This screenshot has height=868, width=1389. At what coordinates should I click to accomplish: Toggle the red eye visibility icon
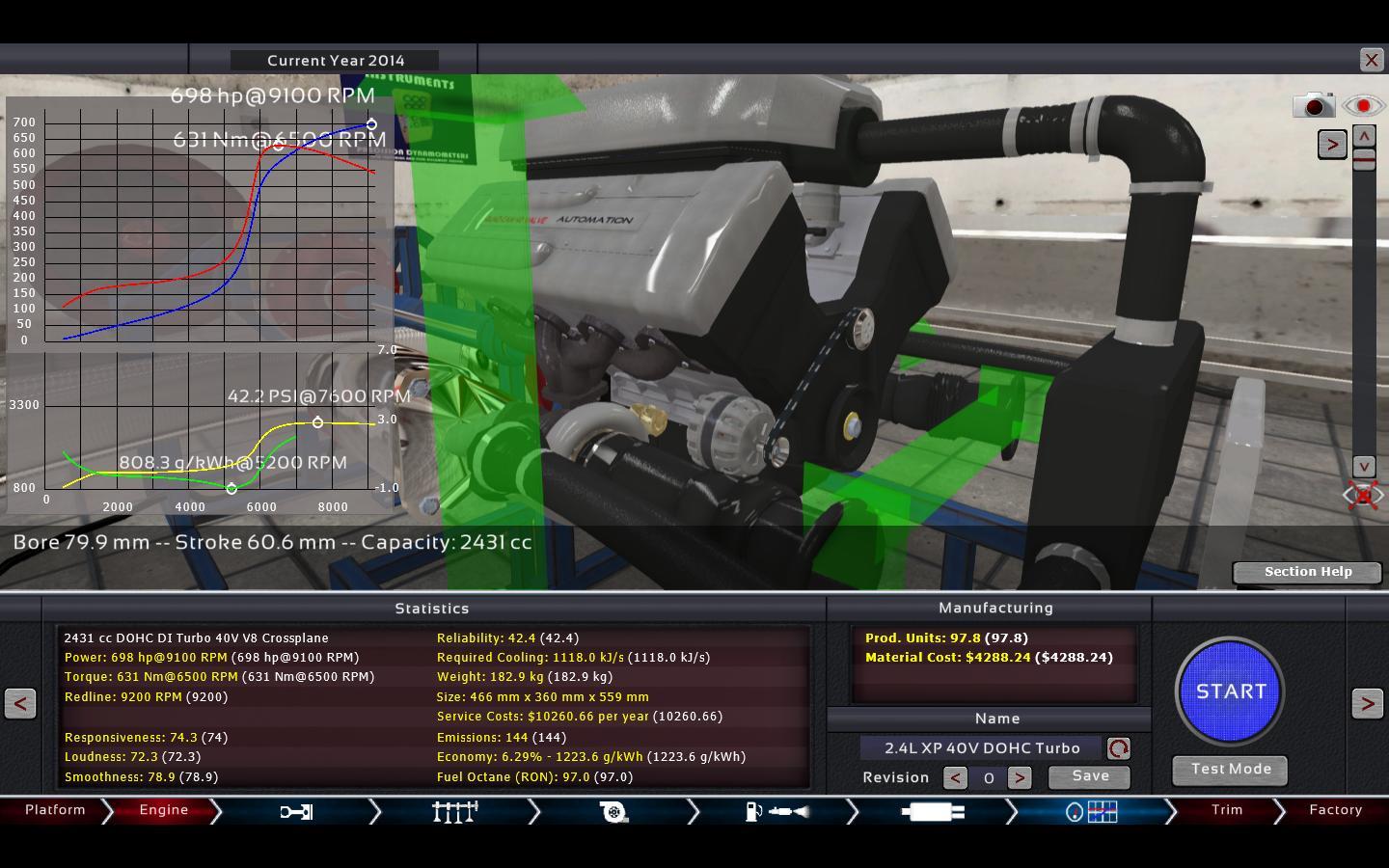tap(1362, 105)
